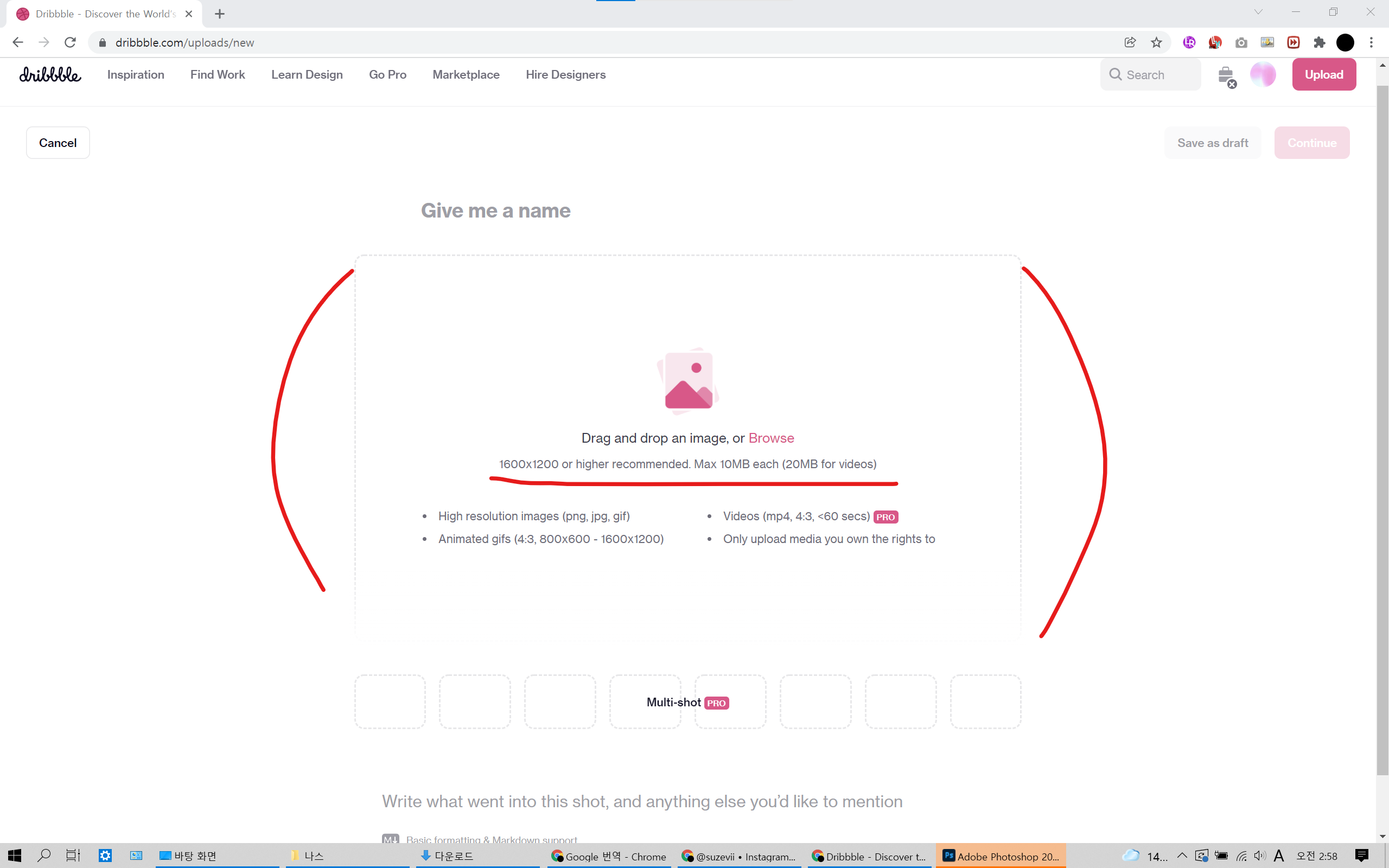The image size is (1389, 868).
Task: Click the pink Upload button
Action: click(x=1323, y=75)
